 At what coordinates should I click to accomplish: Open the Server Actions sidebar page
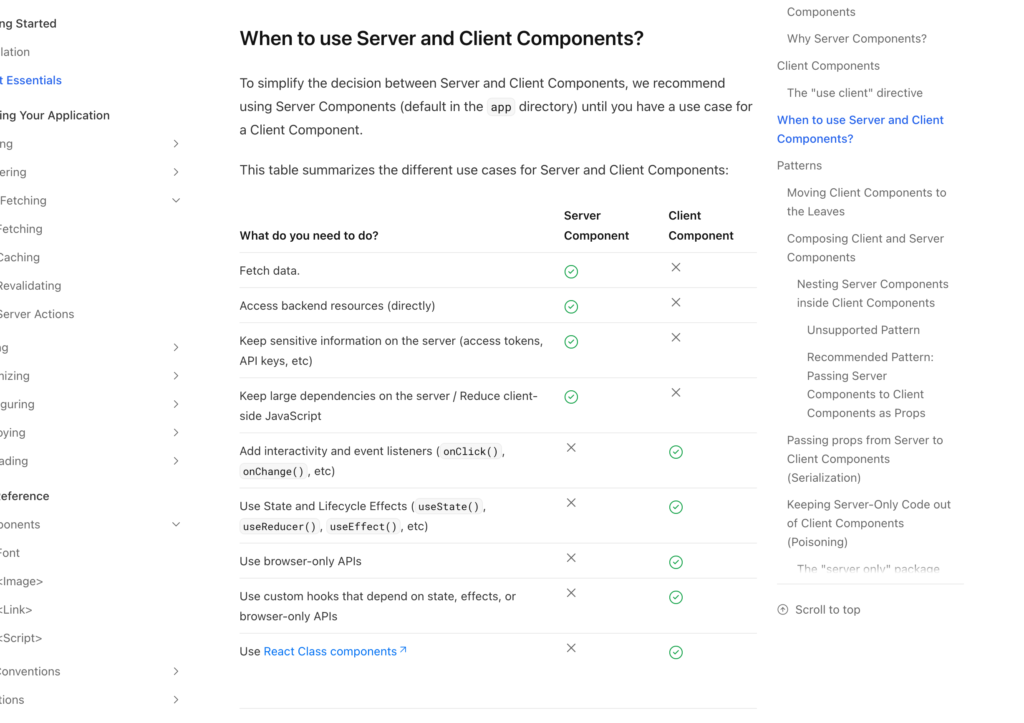click(x=37, y=314)
